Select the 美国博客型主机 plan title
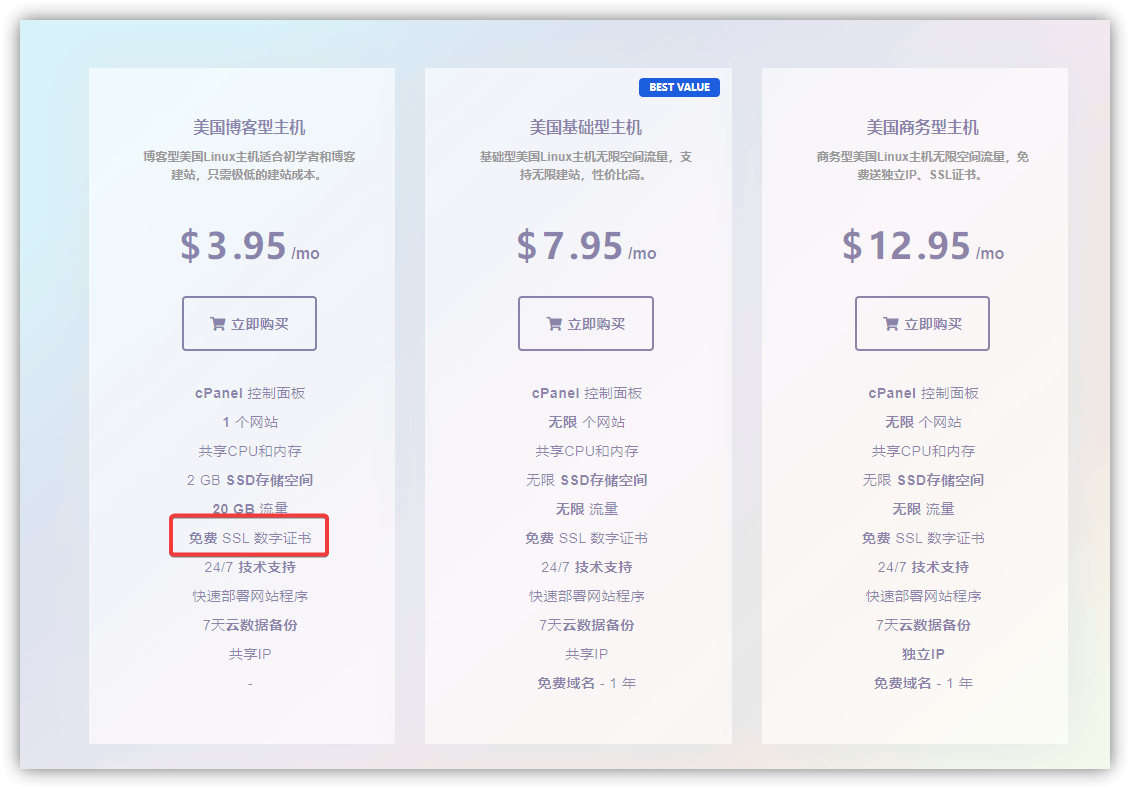The width and height of the screenshot is (1130, 789). pos(249,128)
